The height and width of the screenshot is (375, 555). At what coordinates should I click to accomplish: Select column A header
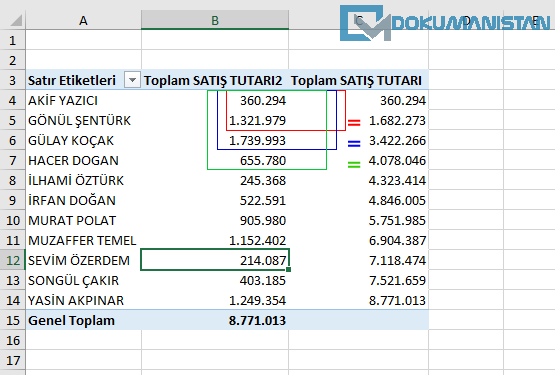tap(83, 20)
